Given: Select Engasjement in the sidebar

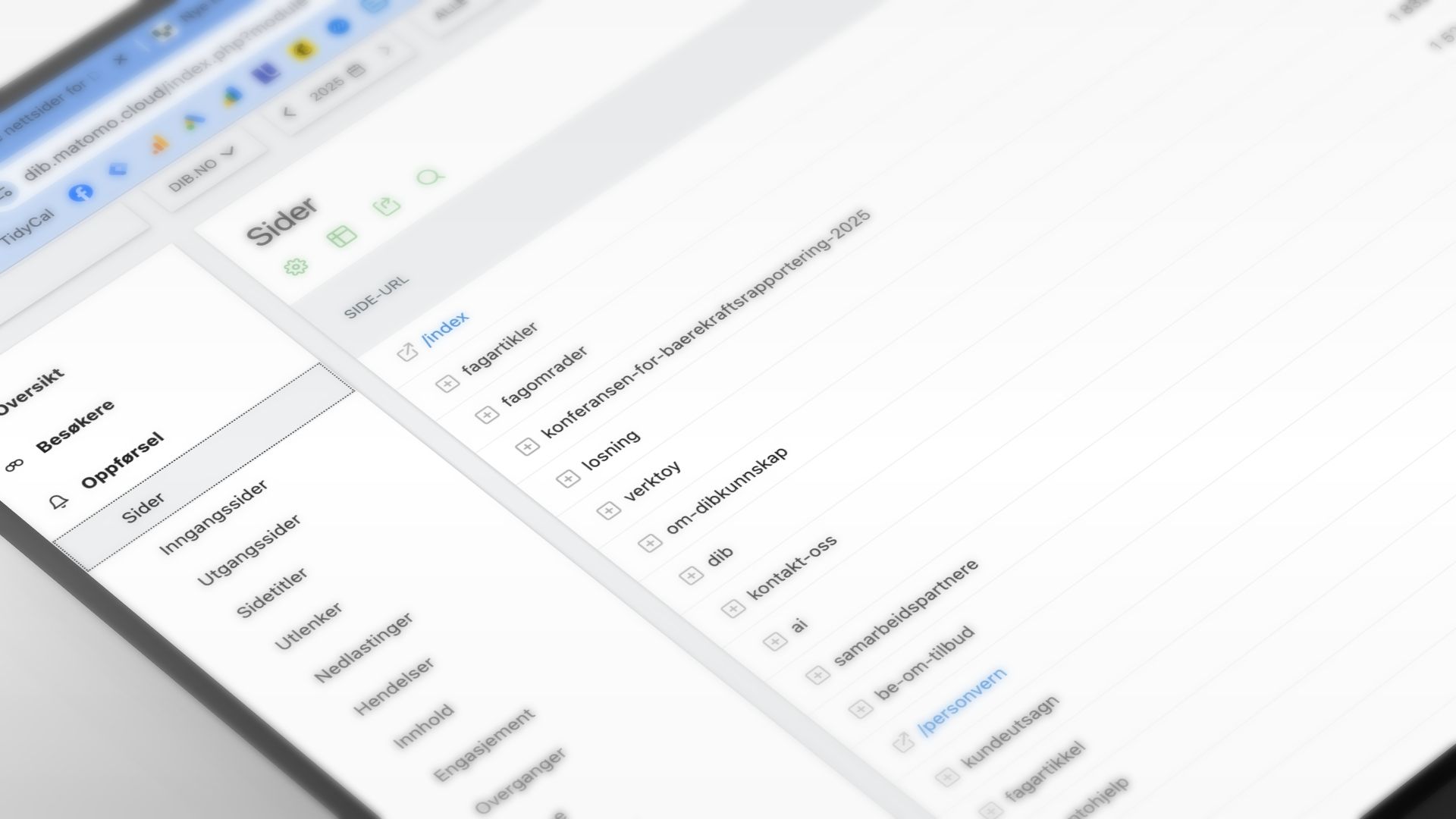Looking at the screenshot, I should tap(485, 745).
